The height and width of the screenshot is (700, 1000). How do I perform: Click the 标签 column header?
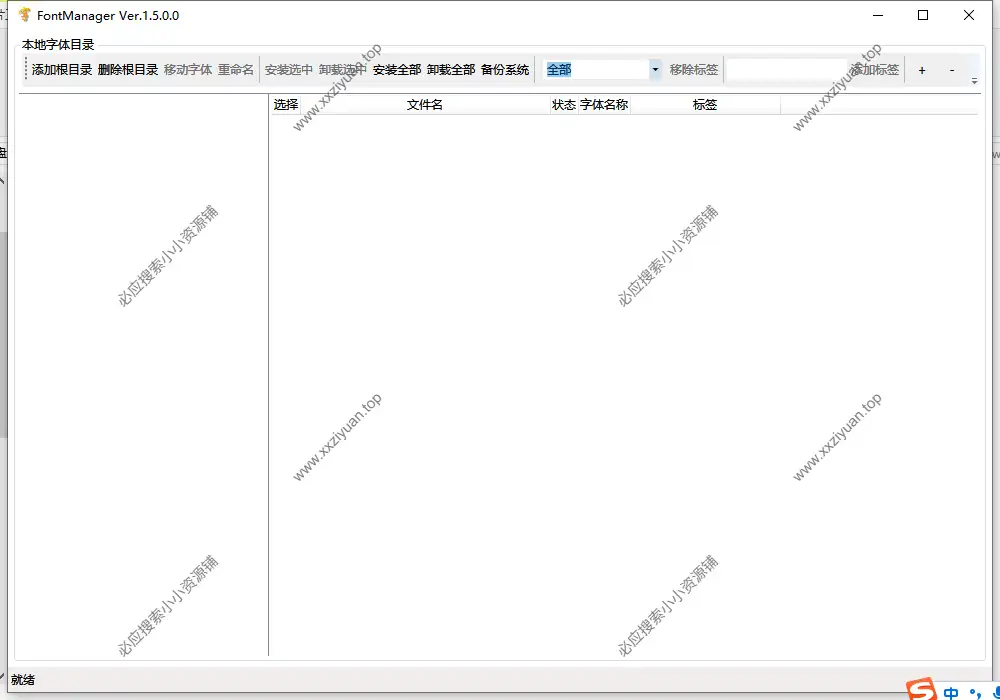coord(705,105)
